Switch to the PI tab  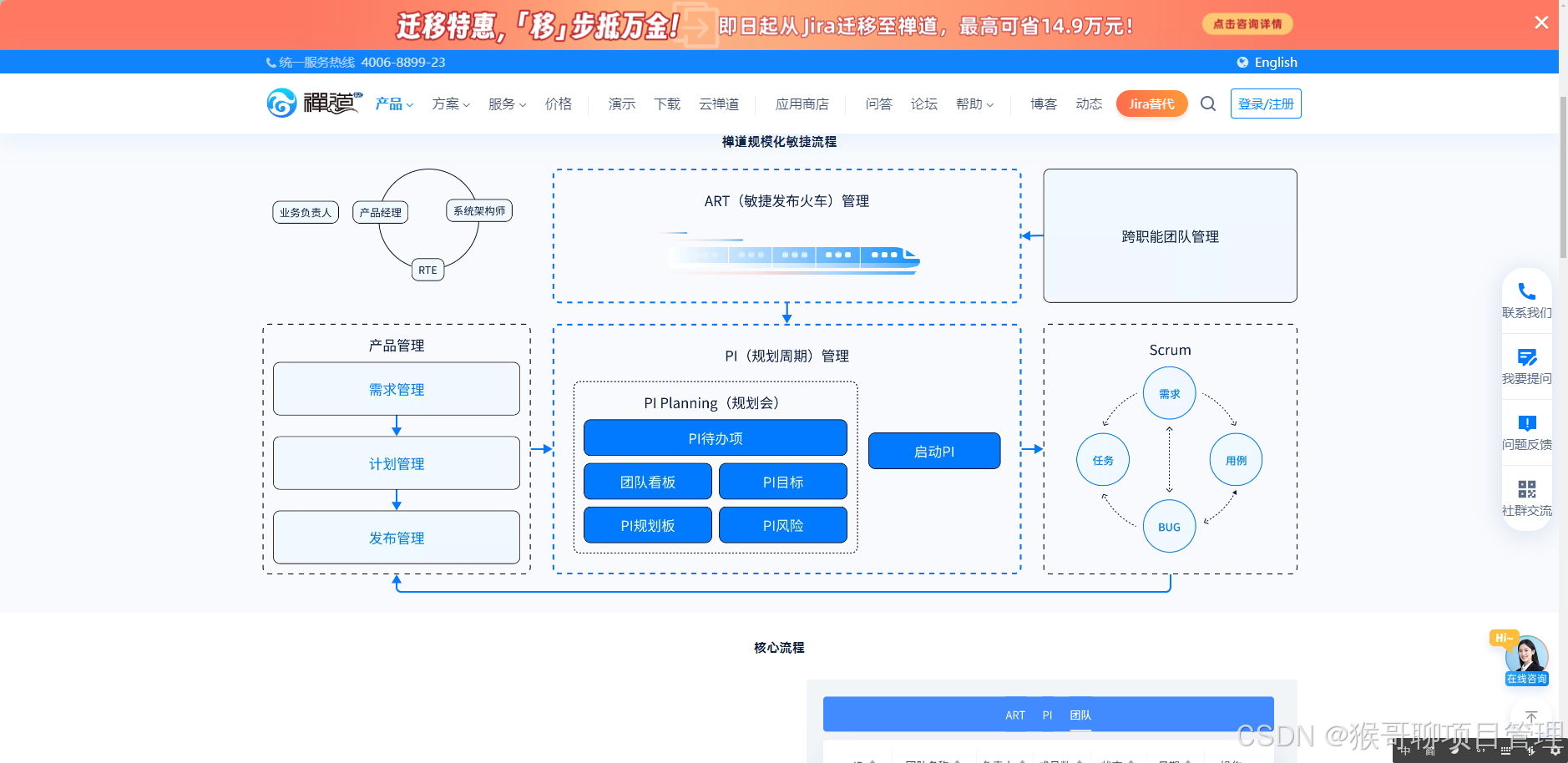(1047, 715)
